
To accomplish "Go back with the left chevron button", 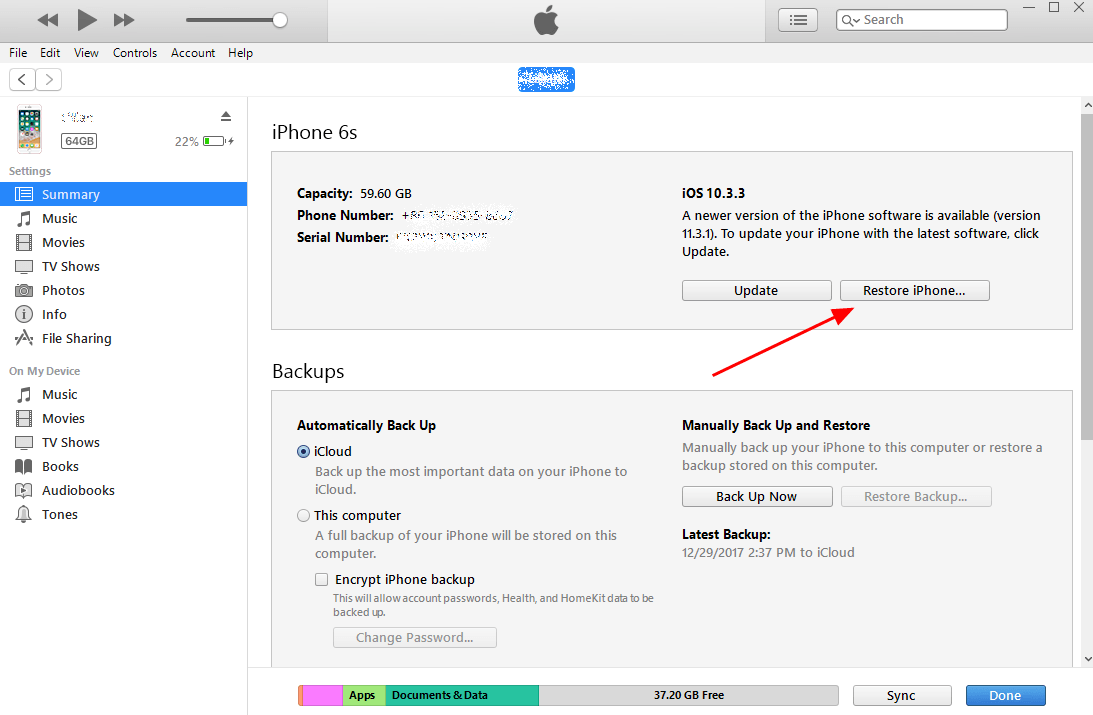I will (22, 79).
